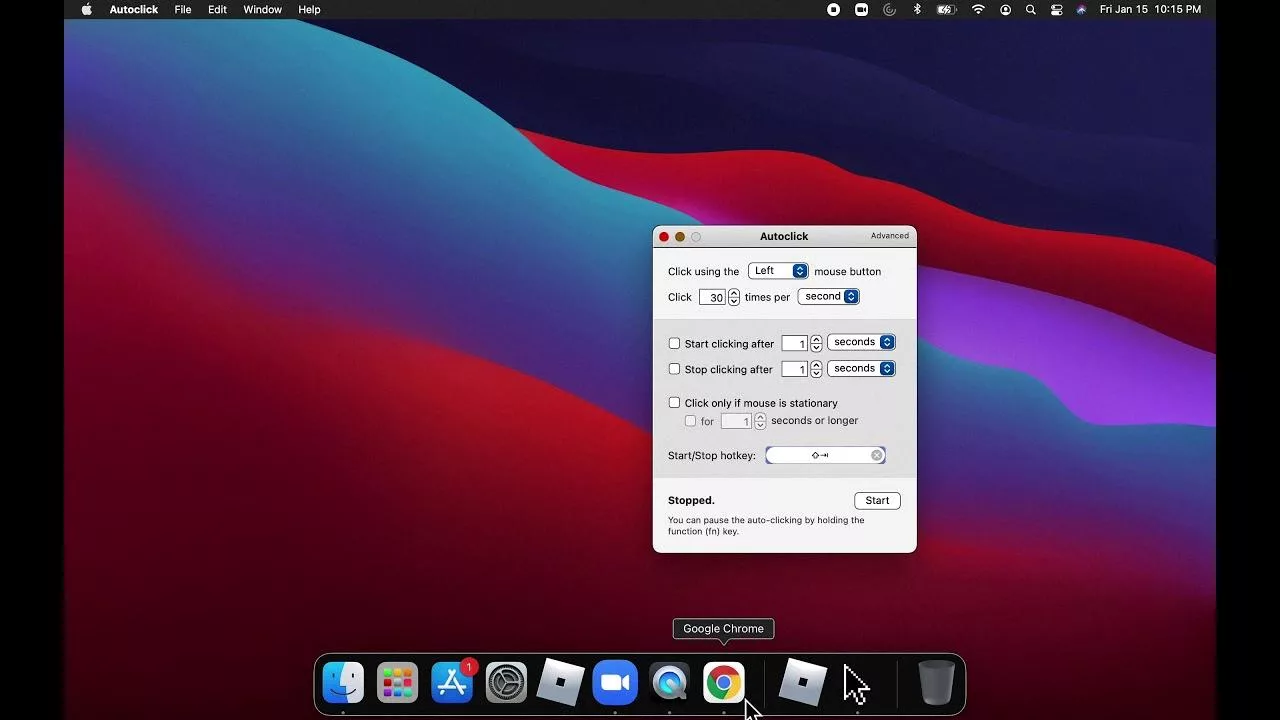Open QuickTime Player from the Dock

coord(669,683)
